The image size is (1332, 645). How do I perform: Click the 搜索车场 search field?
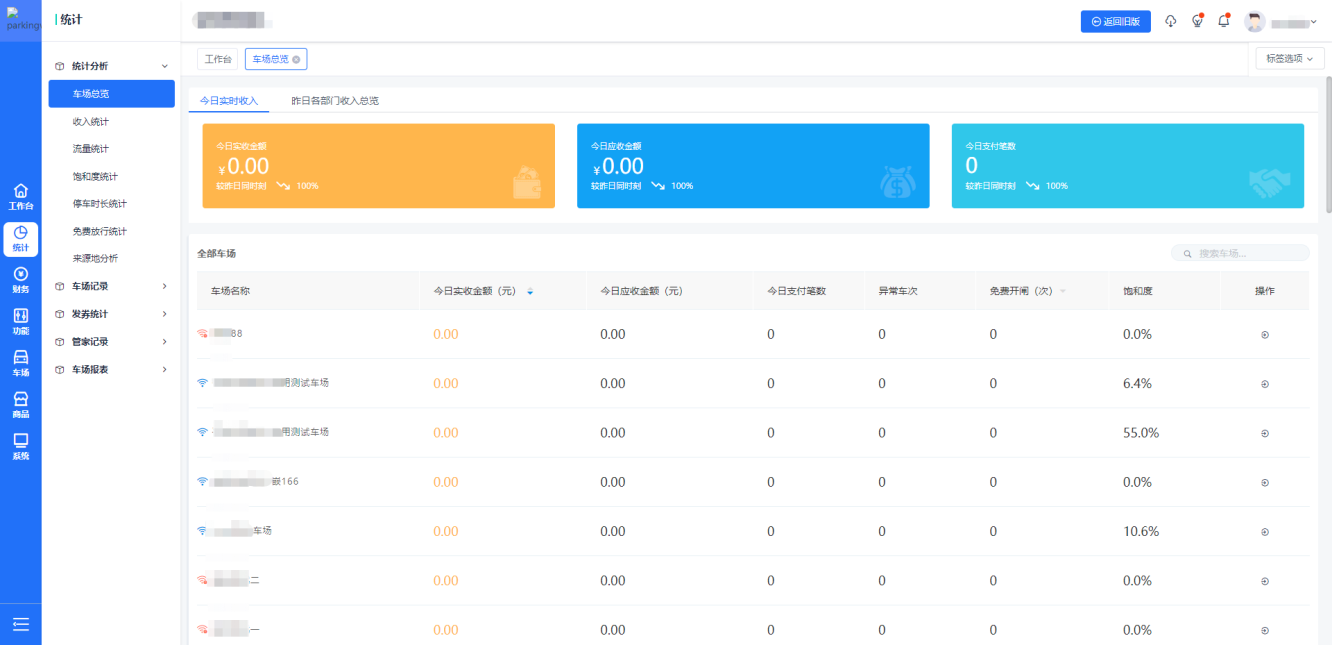point(1246,254)
